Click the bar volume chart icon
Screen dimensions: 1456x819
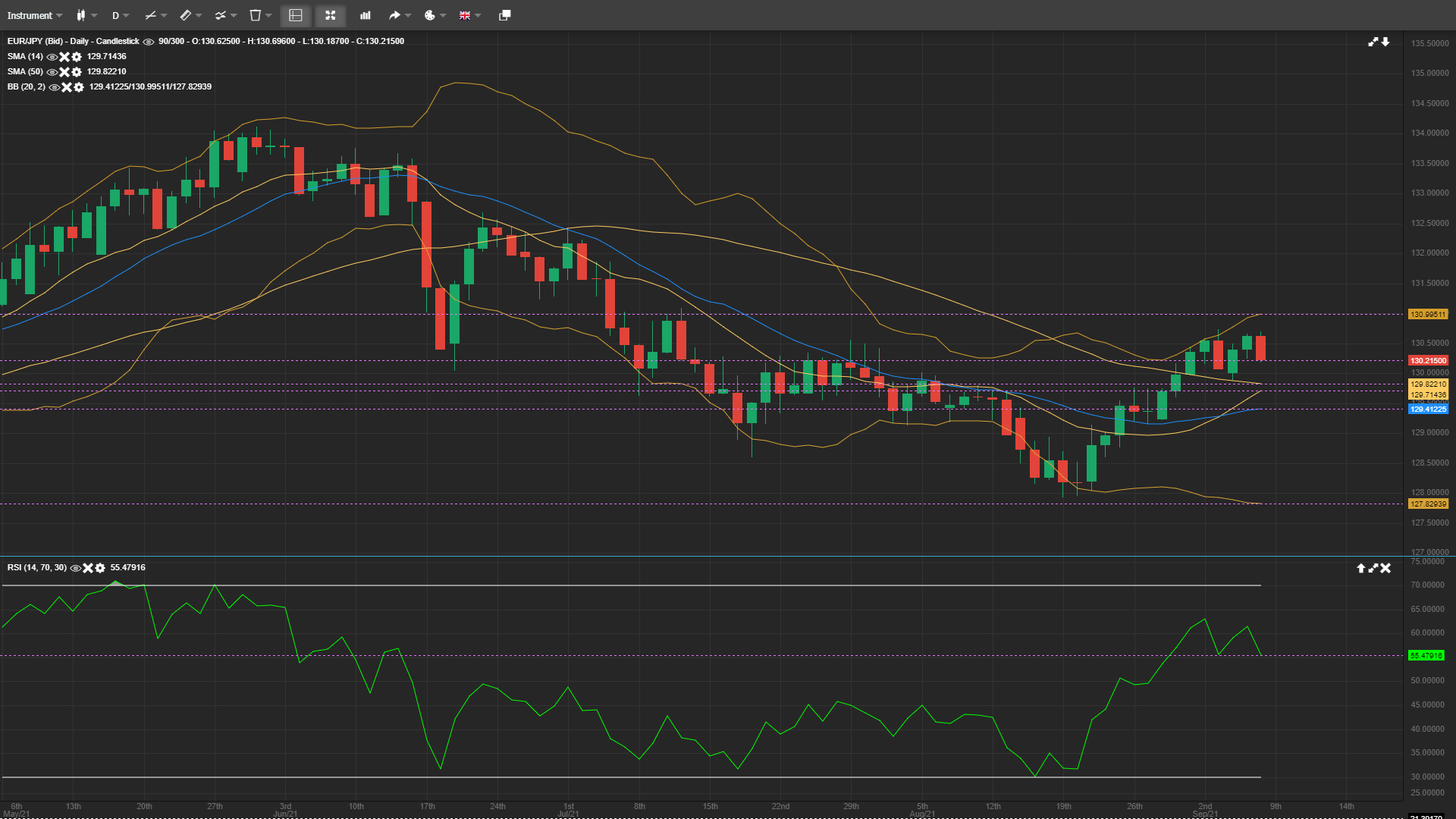tap(366, 15)
